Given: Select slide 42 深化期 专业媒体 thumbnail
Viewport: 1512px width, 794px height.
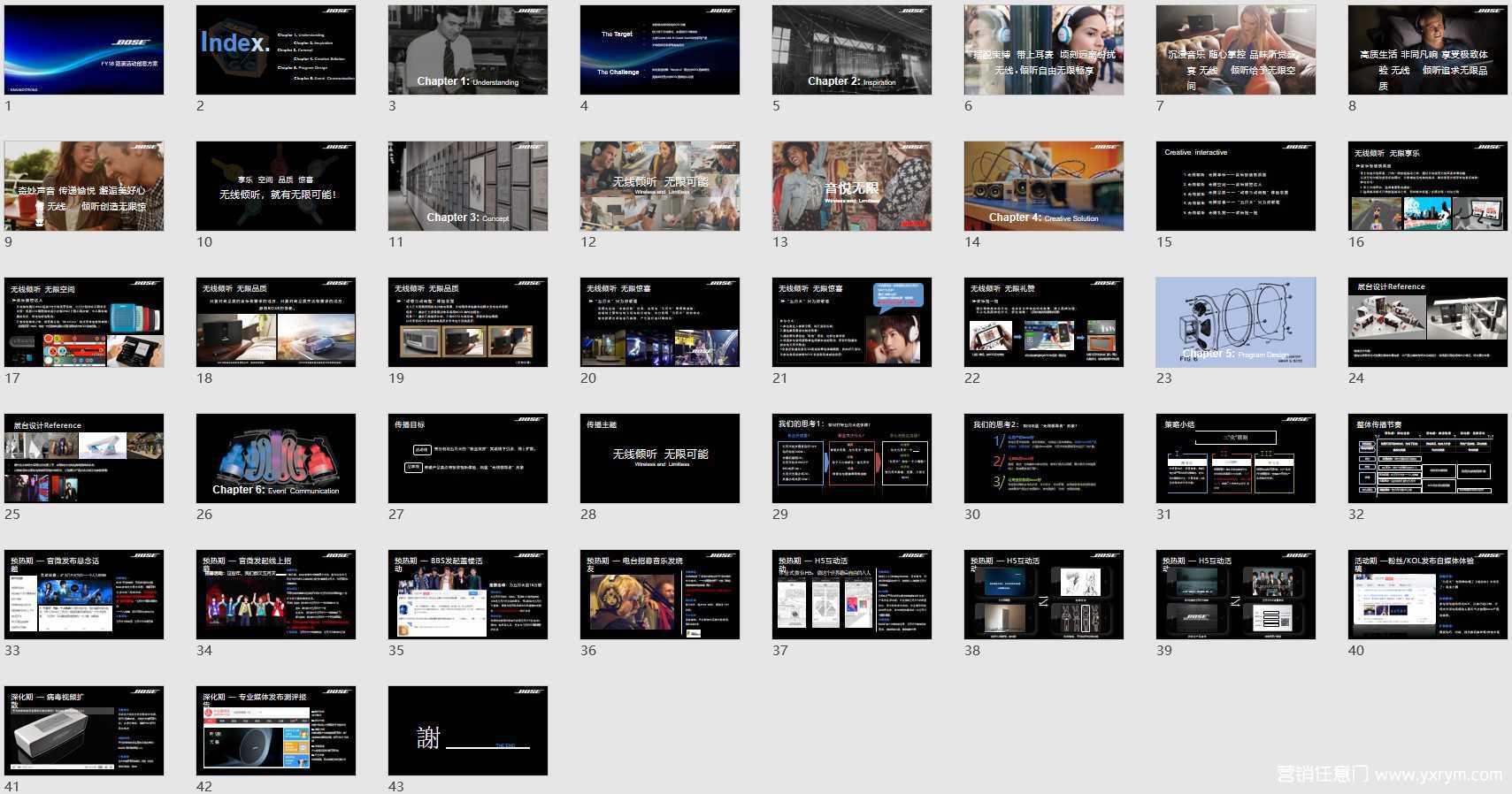Looking at the screenshot, I should point(276,730).
